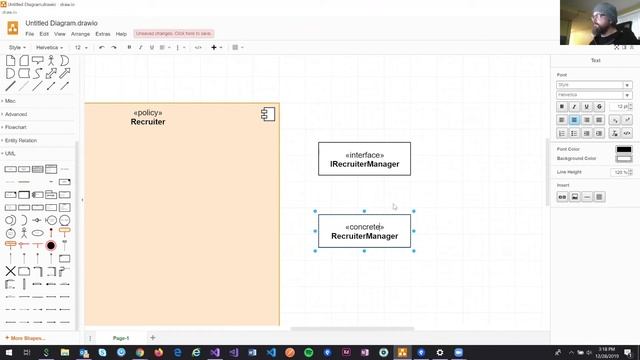The height and width of the screenshot is (360, 640).
Task: Select the actor shape in the general shapes
Action: [x=51, y=61]
